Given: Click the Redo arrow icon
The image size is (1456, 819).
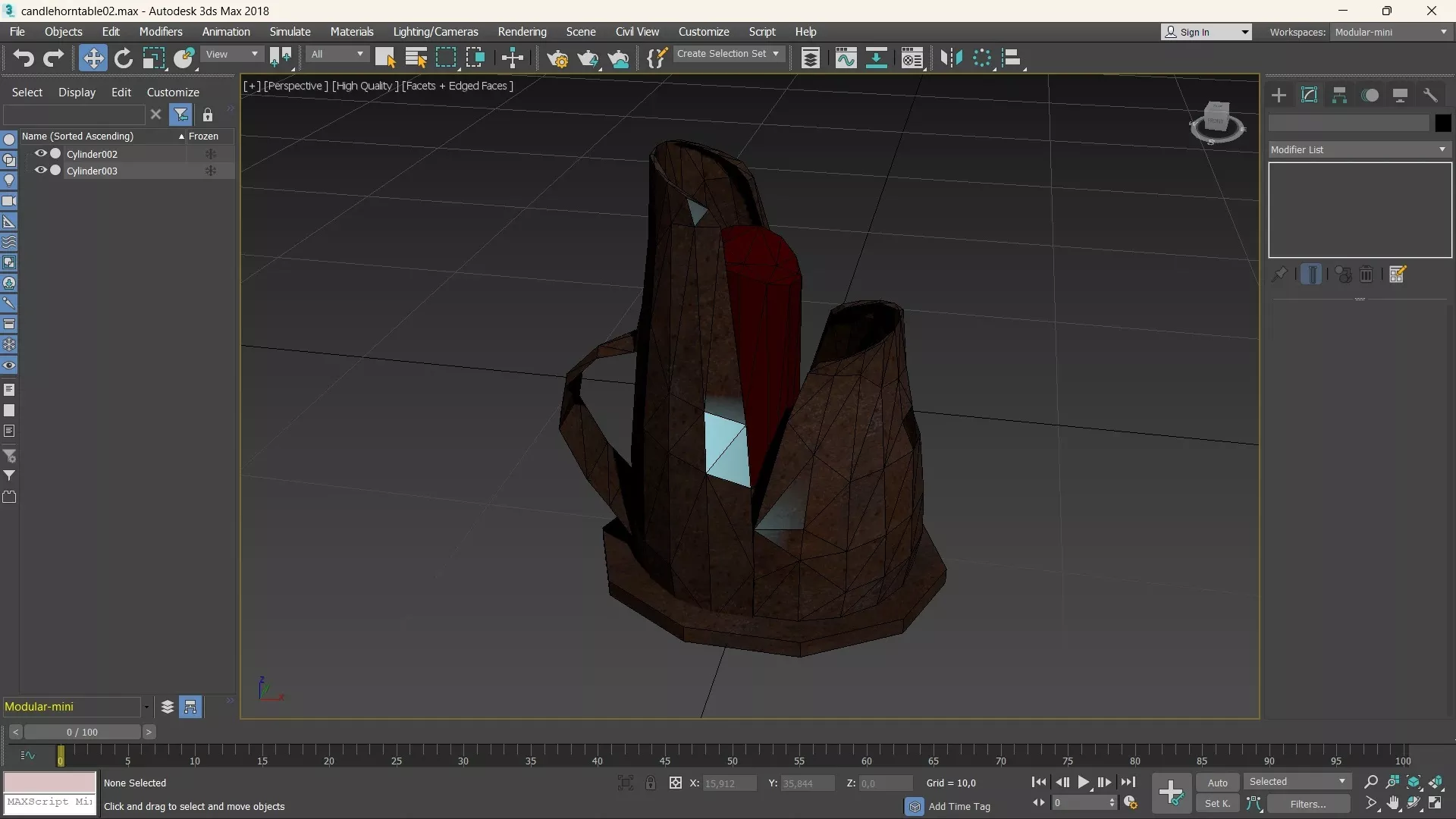Looking at the screenshot, I should (54, 58).
